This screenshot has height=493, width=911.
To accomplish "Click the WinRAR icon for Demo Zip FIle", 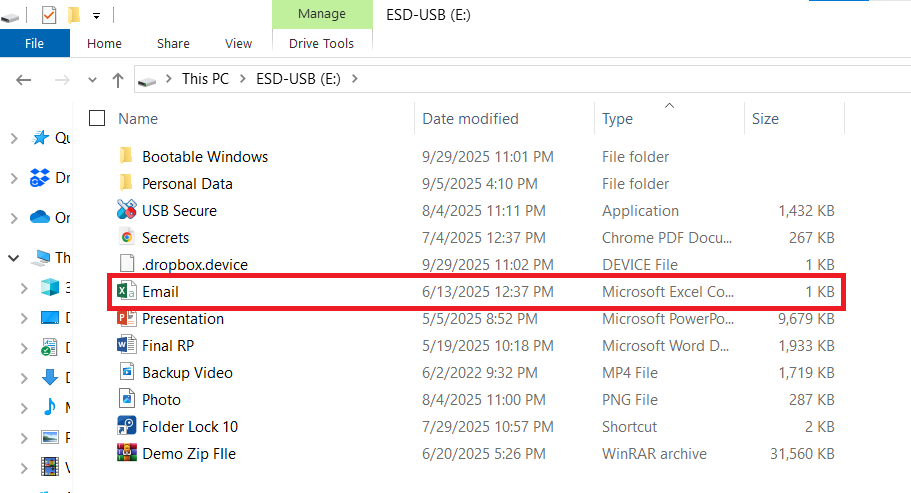I will [127, 453].
